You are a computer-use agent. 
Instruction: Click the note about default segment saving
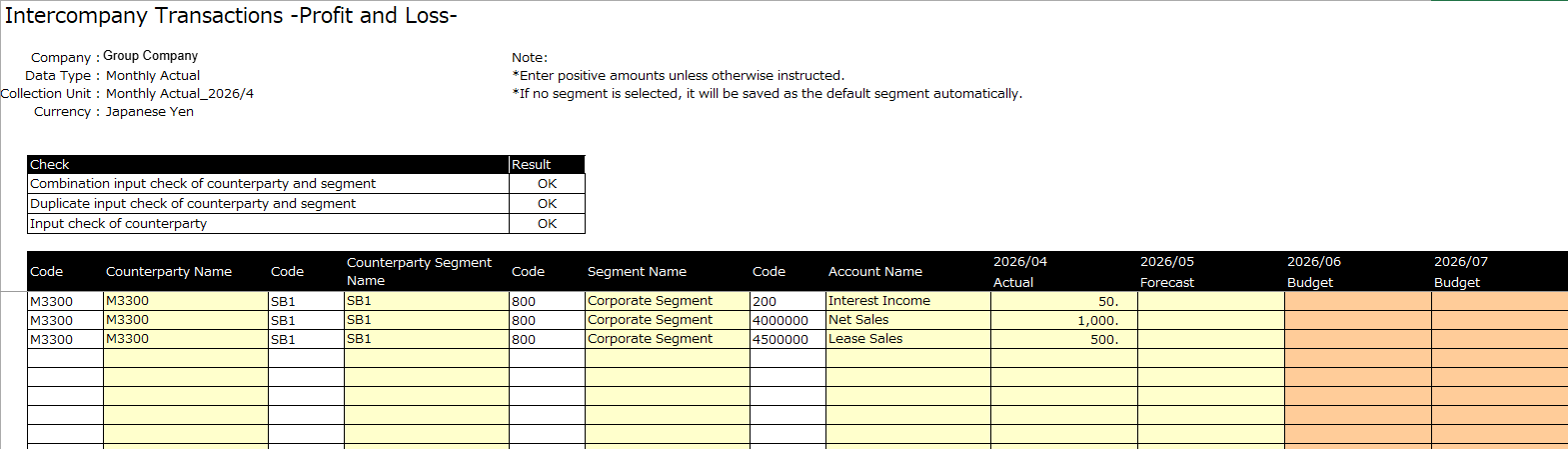coord(767,93)
